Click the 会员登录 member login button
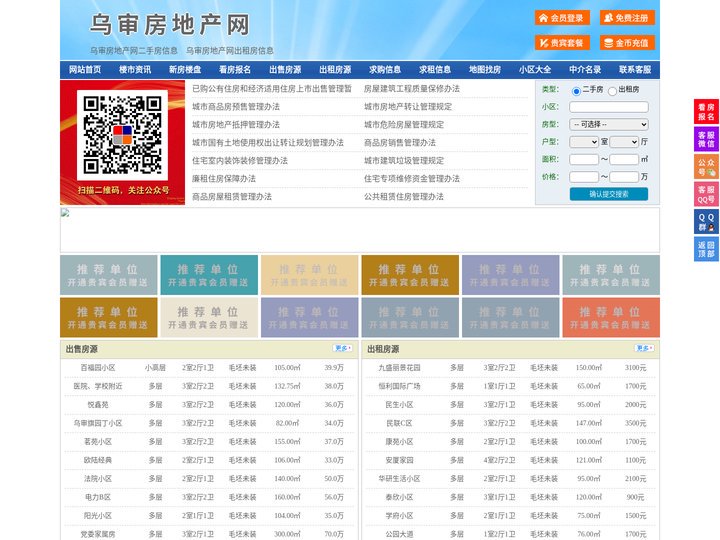720x540 pixels. tap(562, 18)
